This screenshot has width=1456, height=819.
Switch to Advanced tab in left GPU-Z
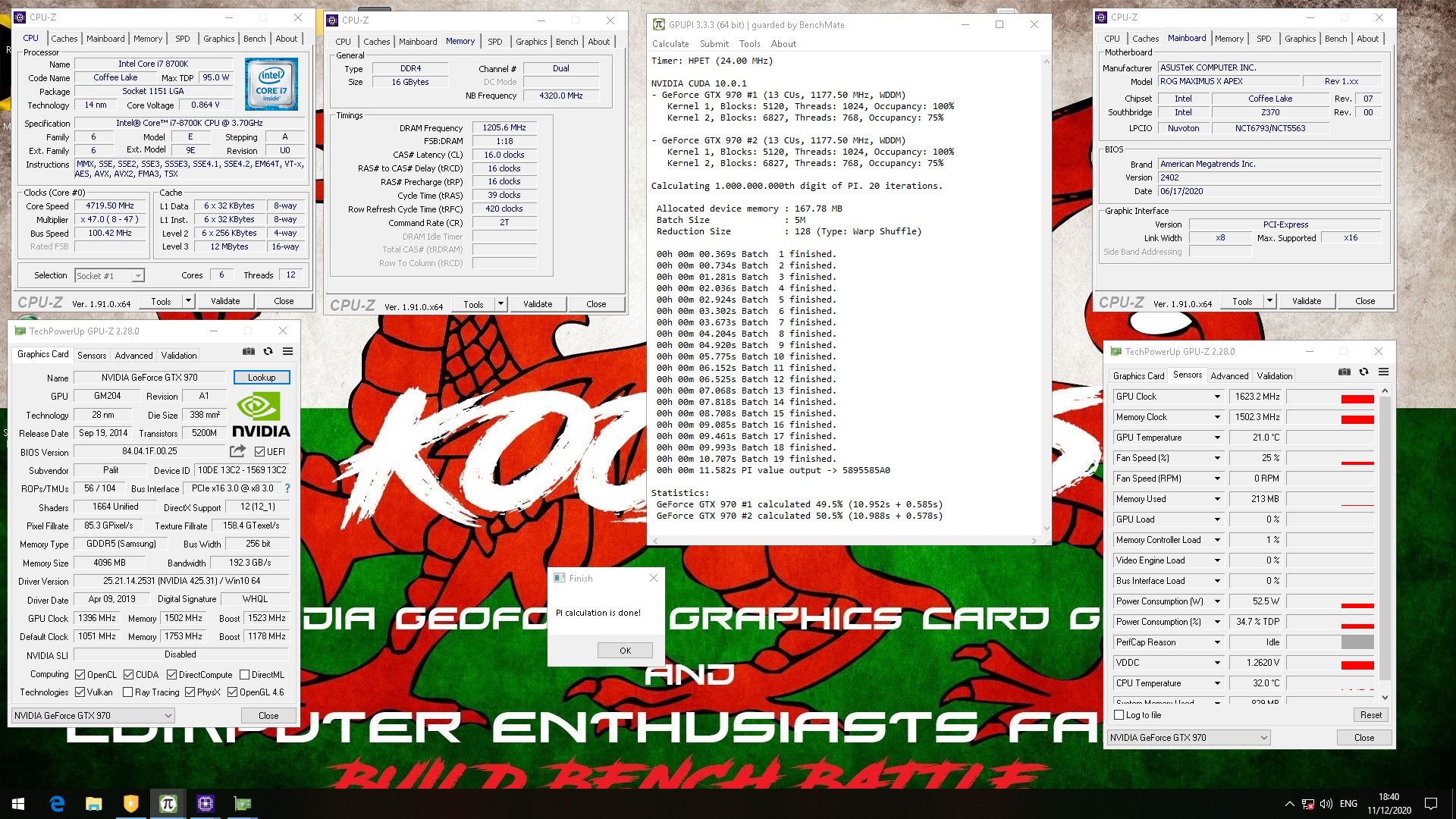[133, 356]
